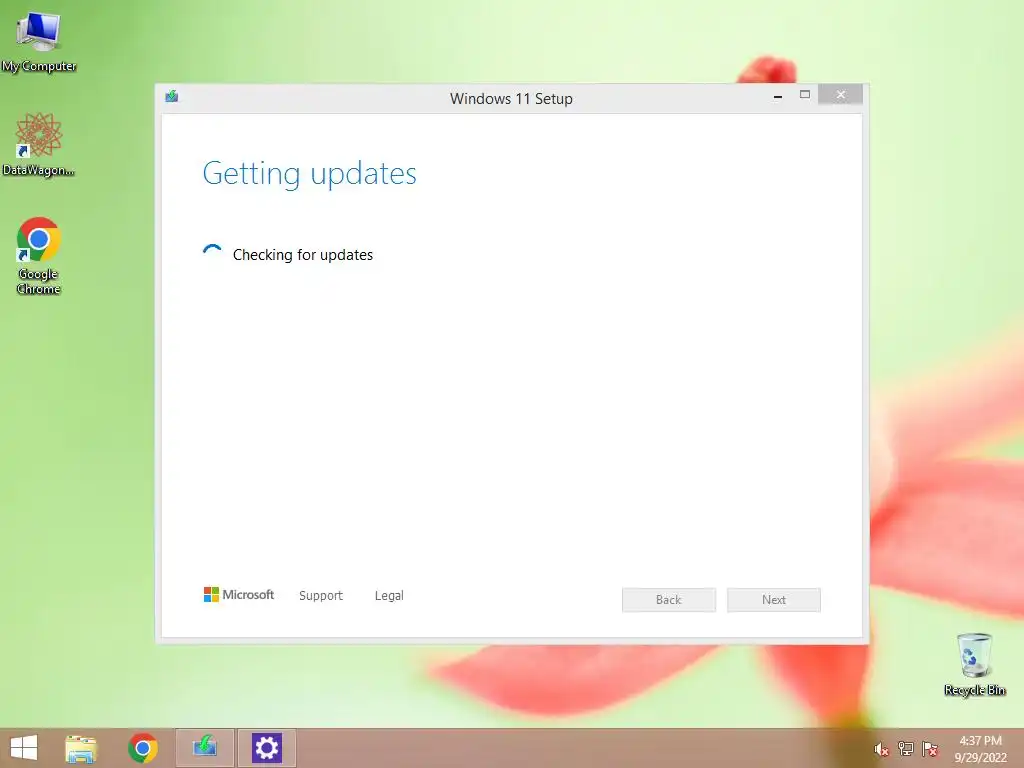Viewport: 1024px width, 768px height.
Task: Select the Google Chrome desktop shortcut
Action: [38, 256]
